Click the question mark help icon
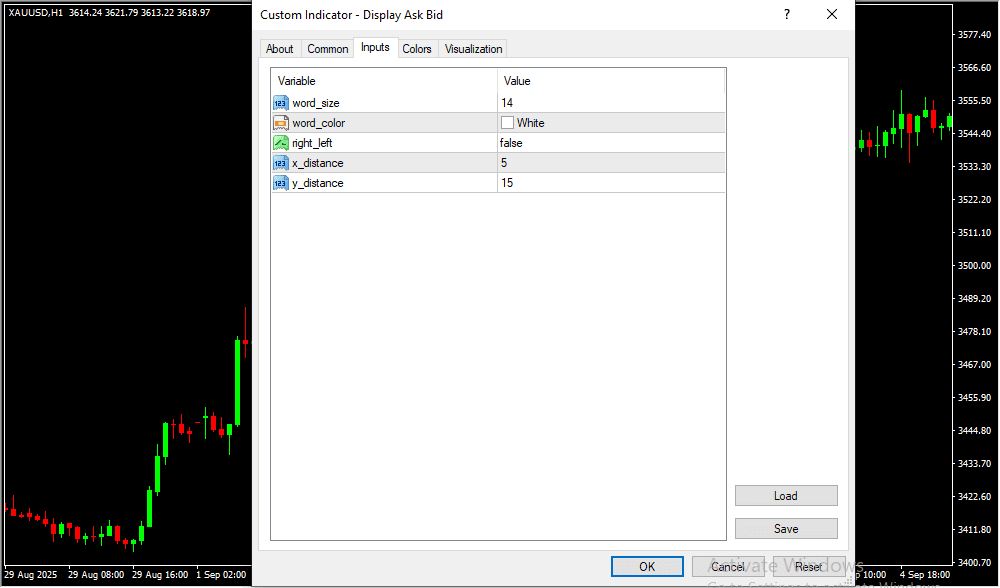 tap(787, 15)
